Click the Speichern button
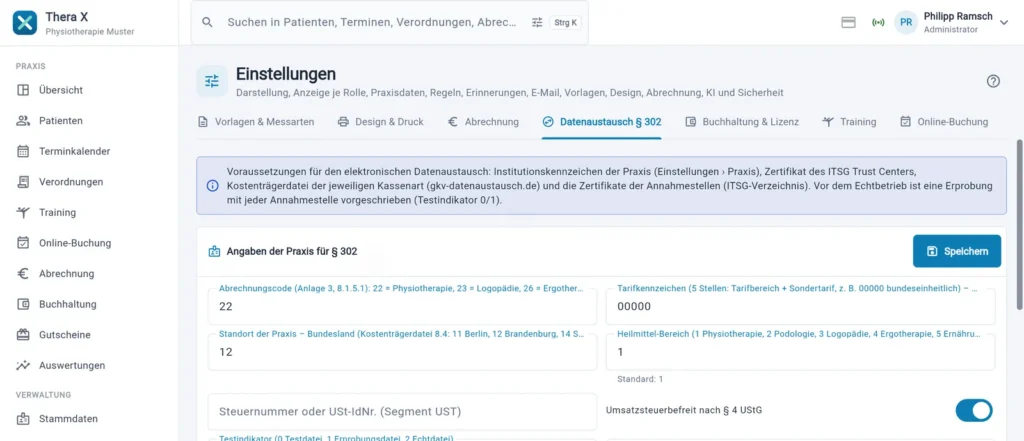The width and height of the screenshot is (1024, 441). click(957, 251)
